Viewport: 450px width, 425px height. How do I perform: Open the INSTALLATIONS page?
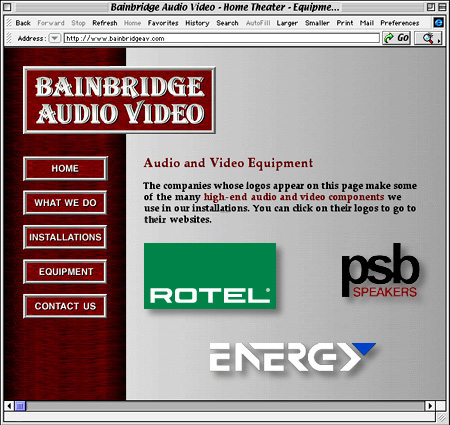65,237
